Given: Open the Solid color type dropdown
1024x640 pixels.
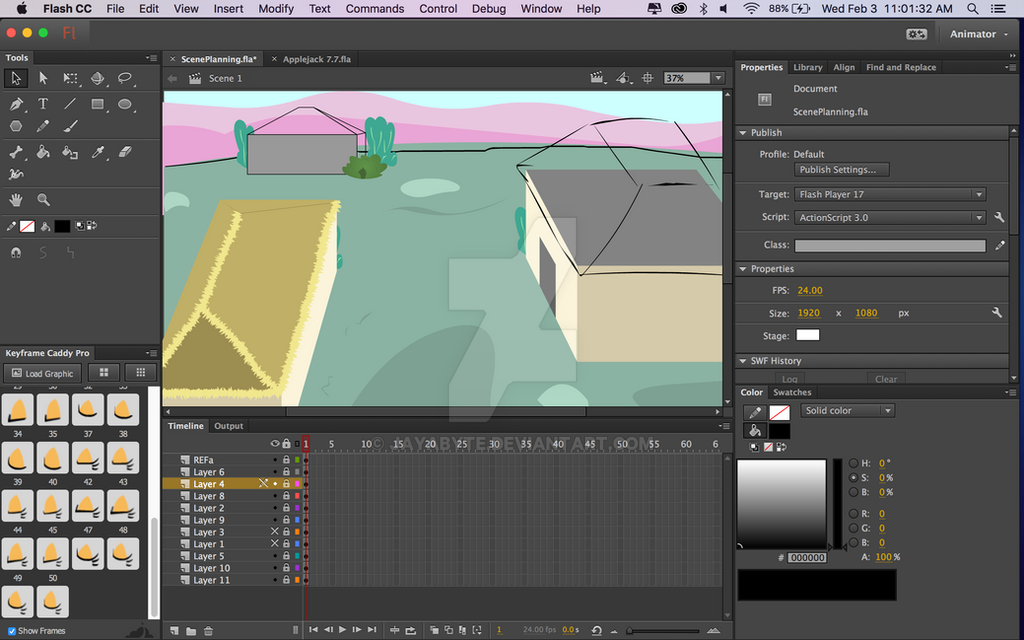Looking at the screenshot, I should click(x=848, y=411).
